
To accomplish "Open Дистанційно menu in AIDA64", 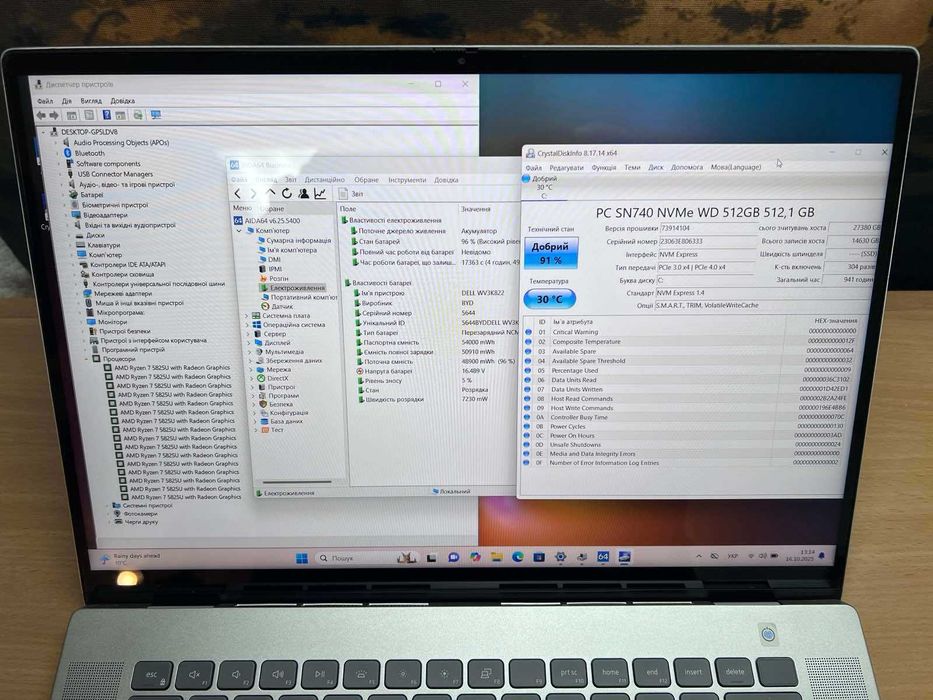I will pos(325,179).
